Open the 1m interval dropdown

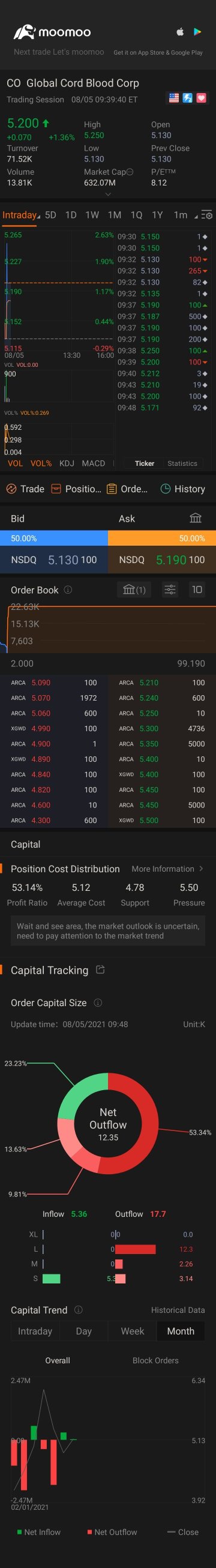click(x=184, y=215)
